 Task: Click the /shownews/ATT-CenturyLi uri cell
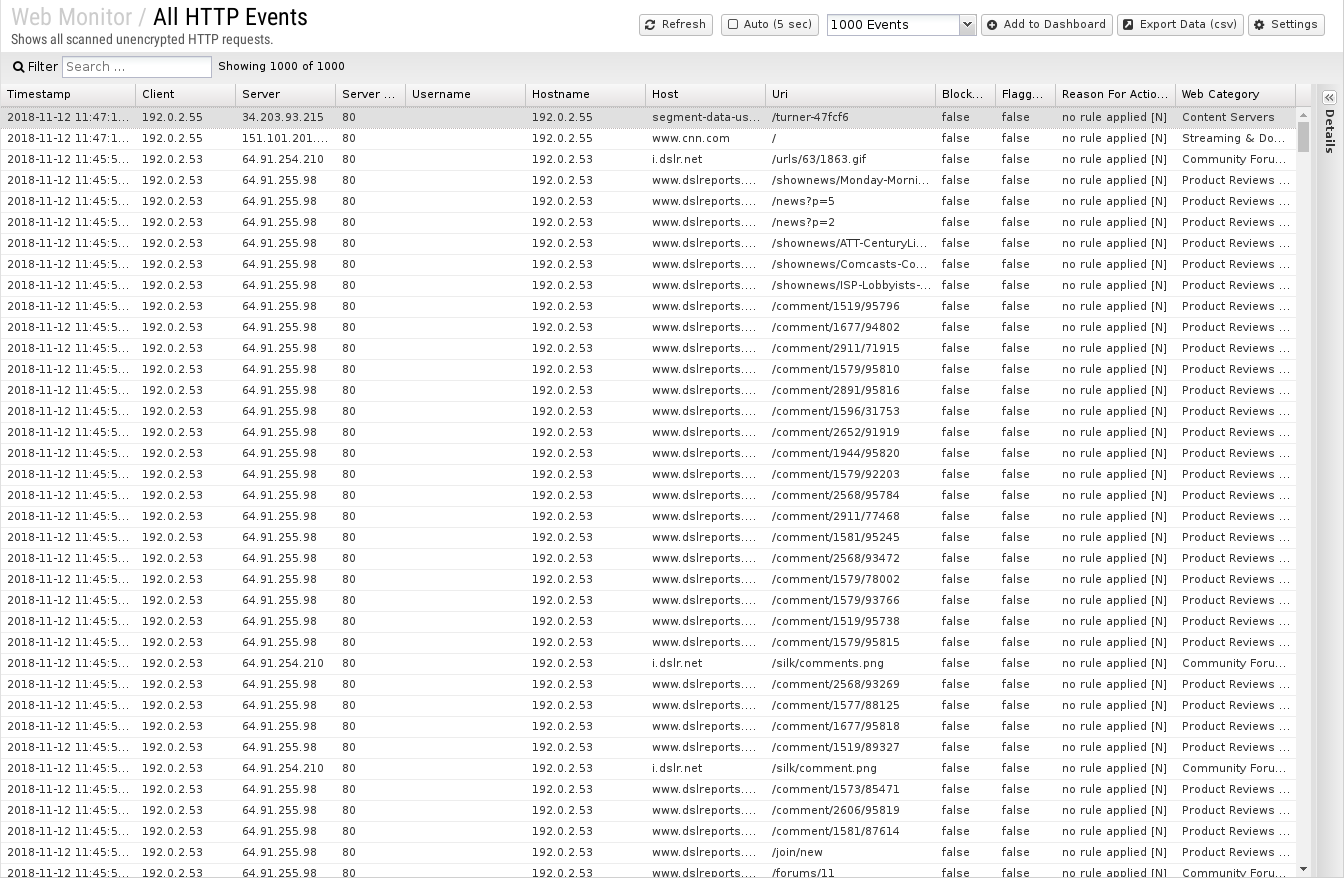tap(851, 243)
